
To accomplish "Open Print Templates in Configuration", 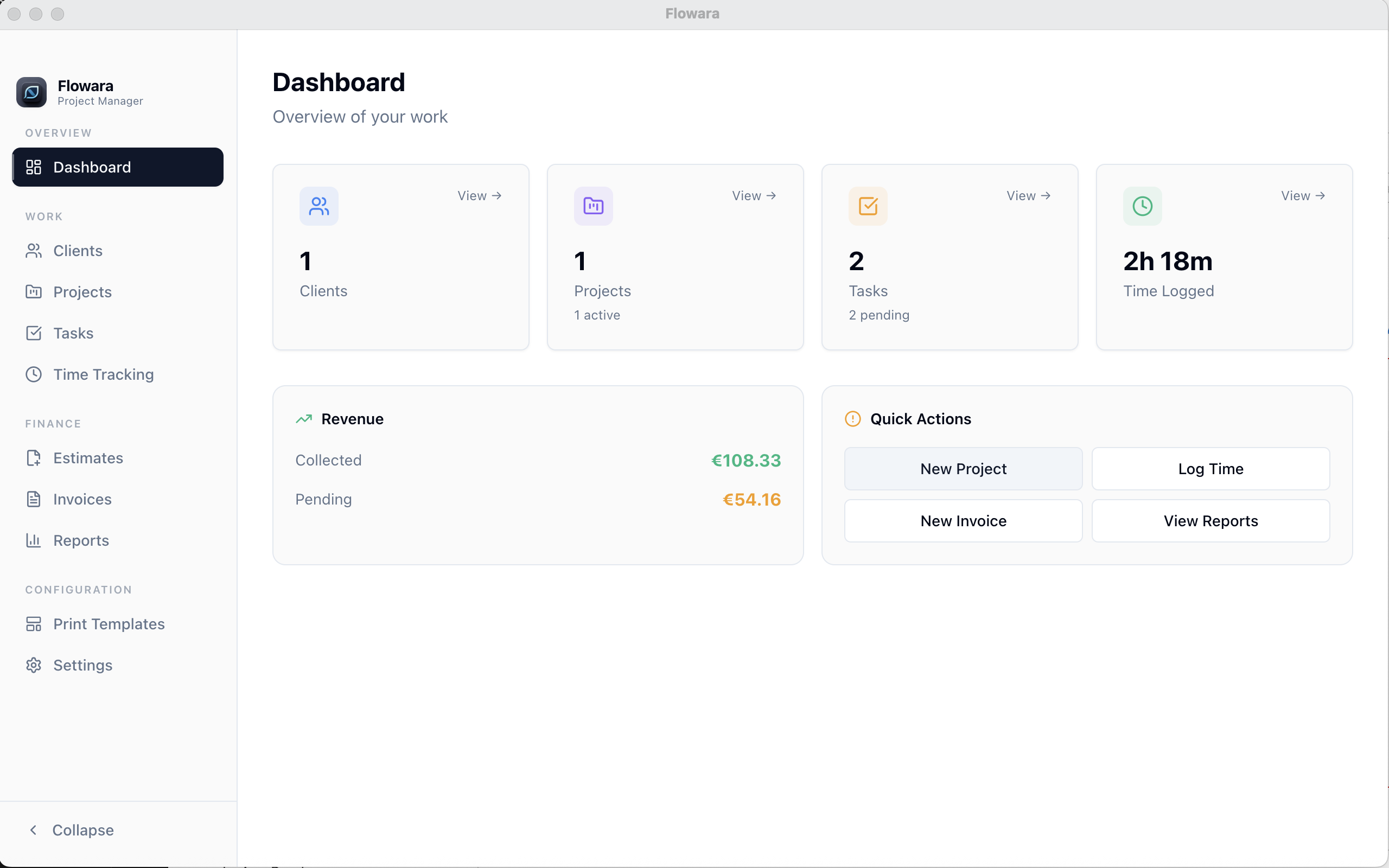I will point(109,624).
